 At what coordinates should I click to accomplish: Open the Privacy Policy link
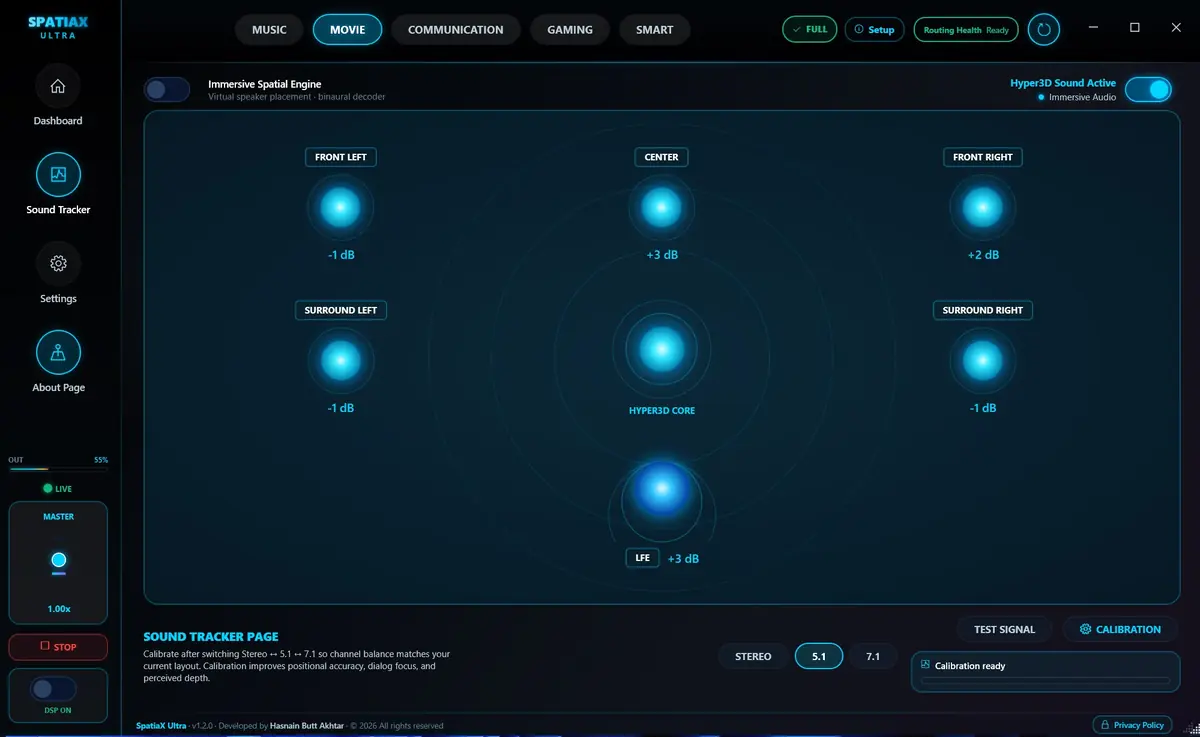[x=1132, y=725]
